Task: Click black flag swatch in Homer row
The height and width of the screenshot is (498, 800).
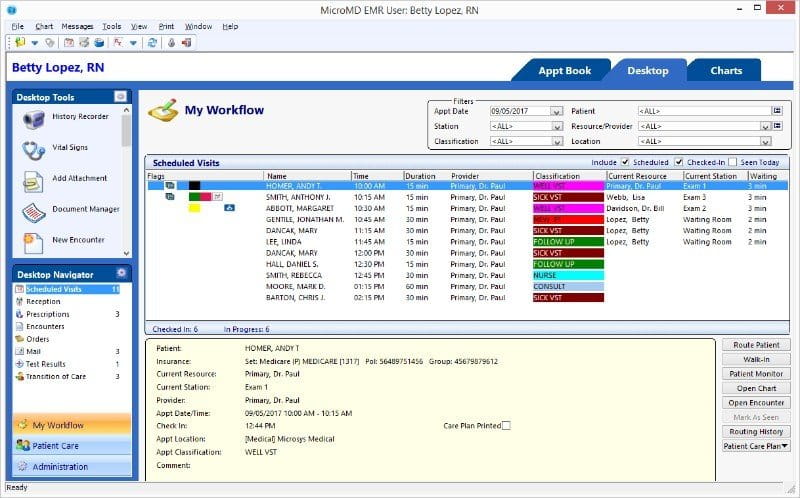Action: coord(194,186)
